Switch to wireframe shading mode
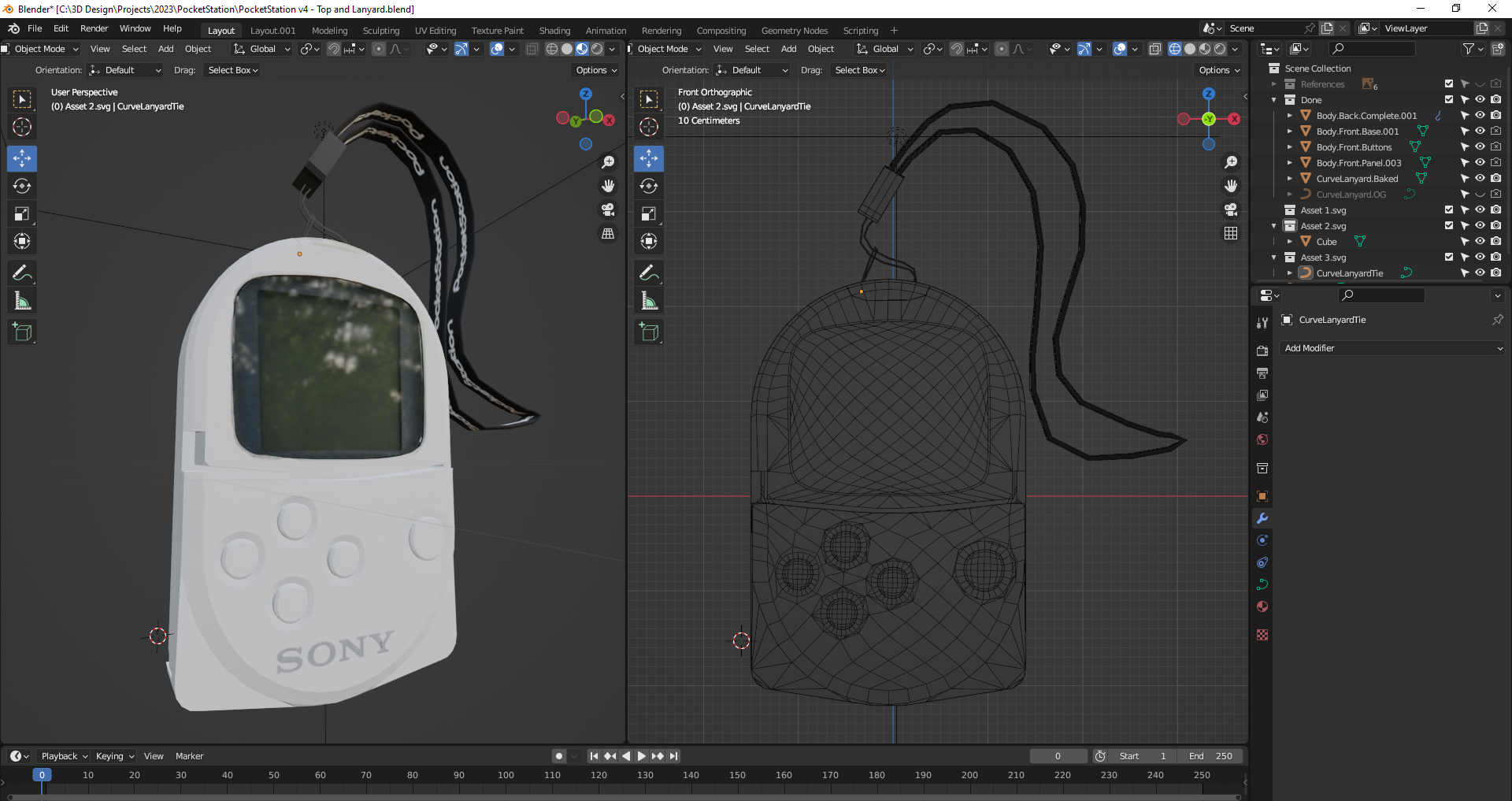 point(553,49)
